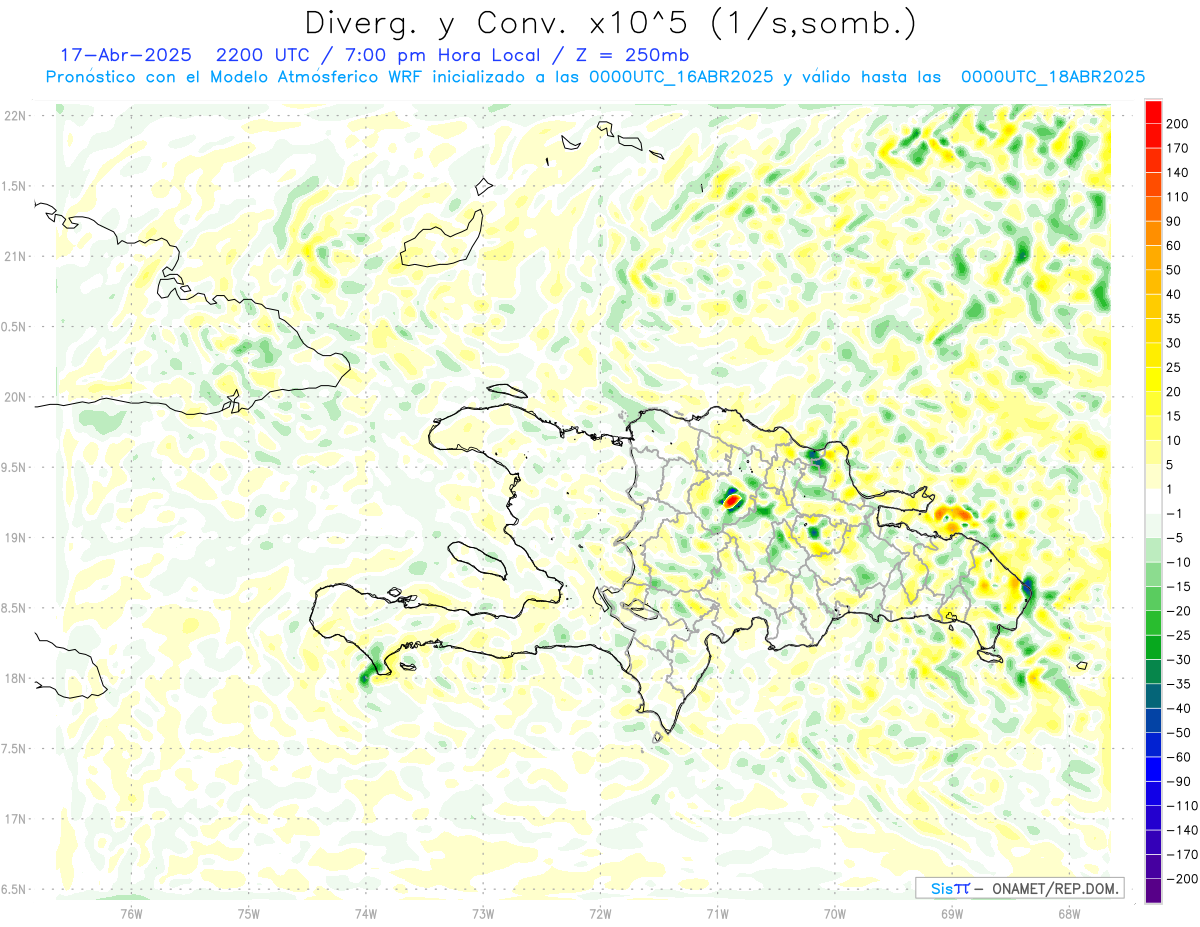
Task: Click the '18N' latitude label
Action: point(15,678)
